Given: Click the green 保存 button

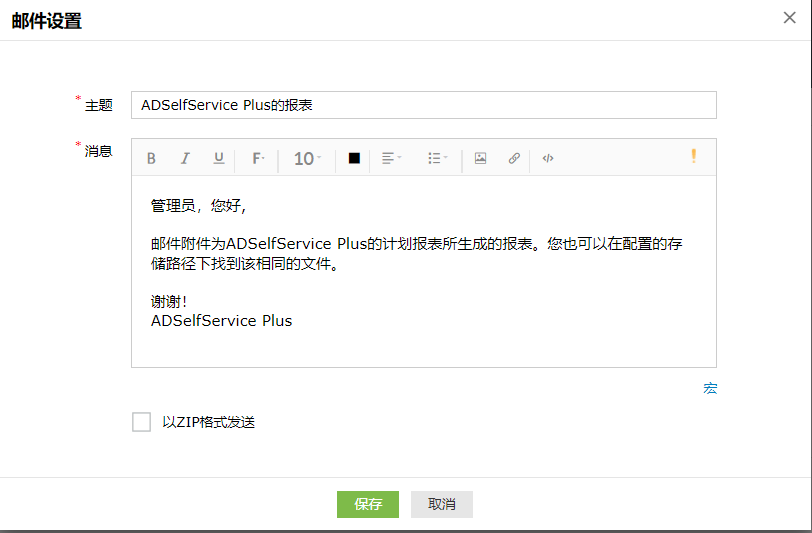Looking at the screenshot, I should click(x=368, y=504).
